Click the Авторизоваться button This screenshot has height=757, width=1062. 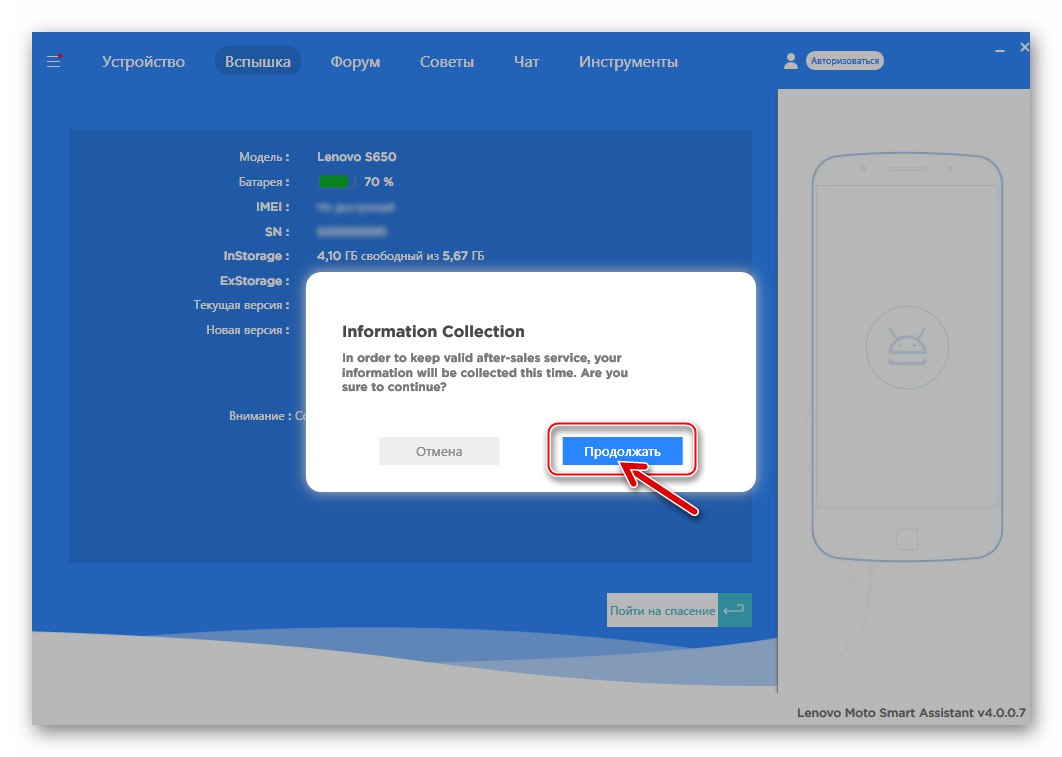click(x=846, y=60)
